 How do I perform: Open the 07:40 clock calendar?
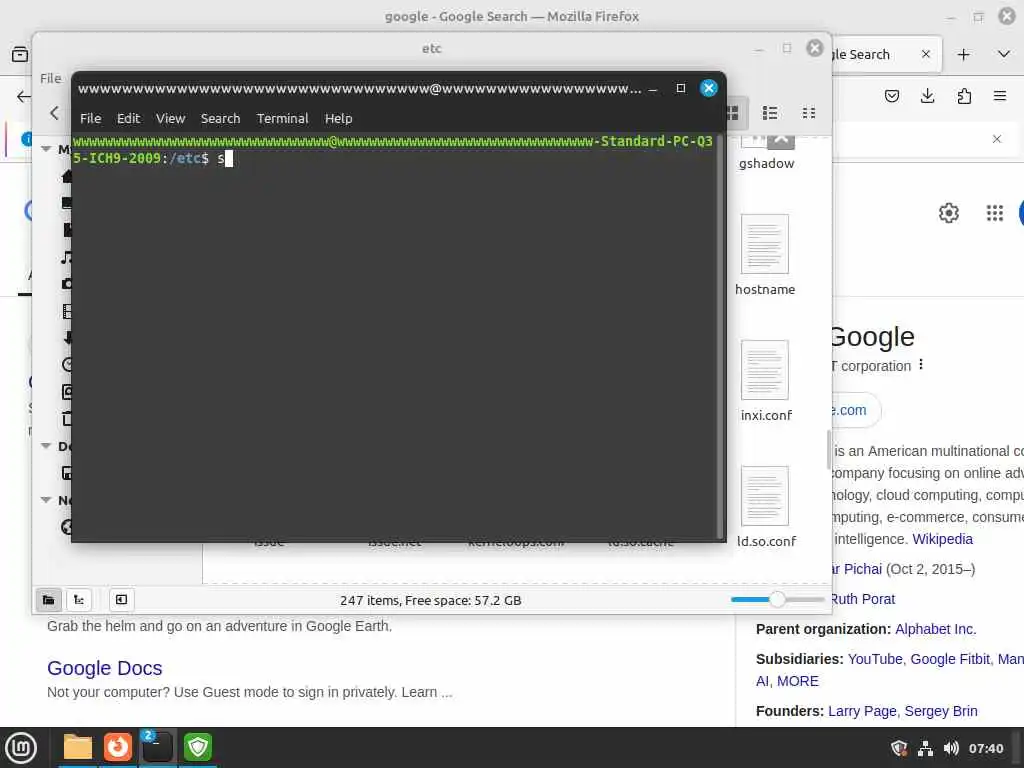click(x=985, y=748)
